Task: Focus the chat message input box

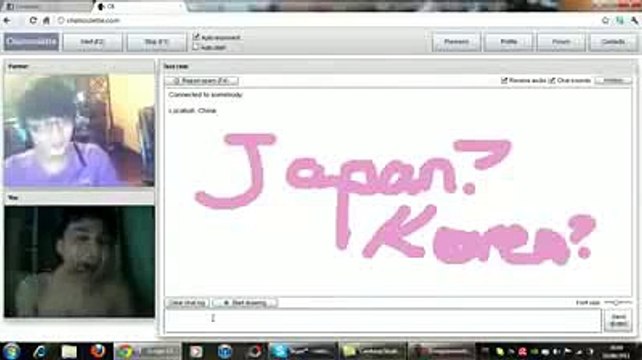Action: pyautogui.click(x=383, y=320)
